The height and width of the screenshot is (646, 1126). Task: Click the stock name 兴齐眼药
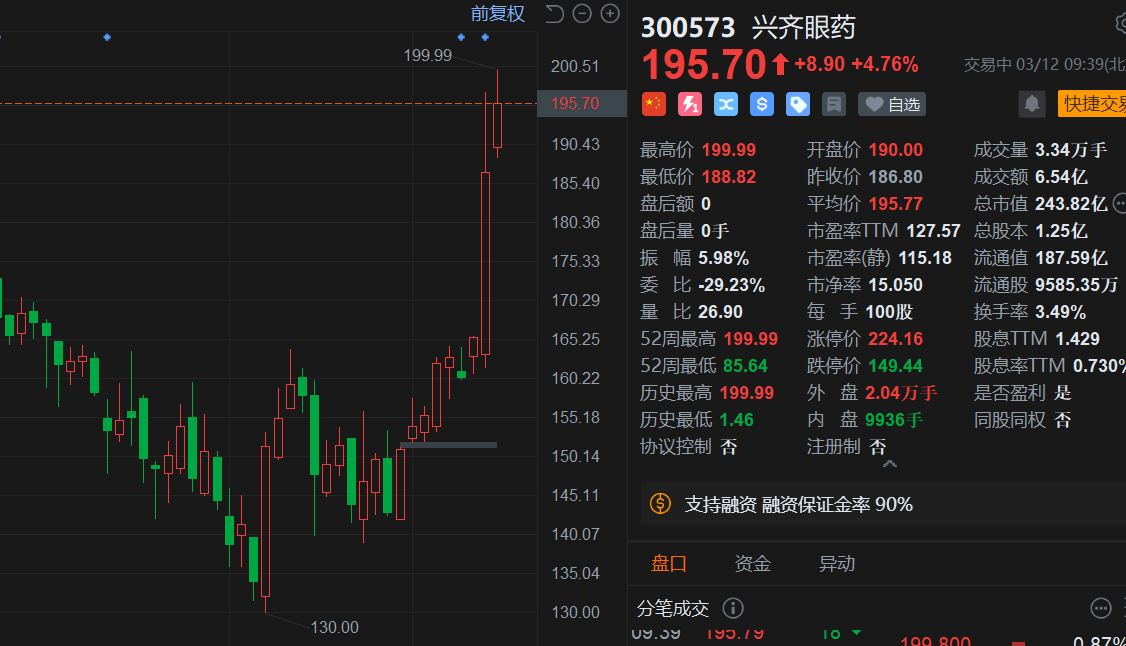tap(804, 28)
